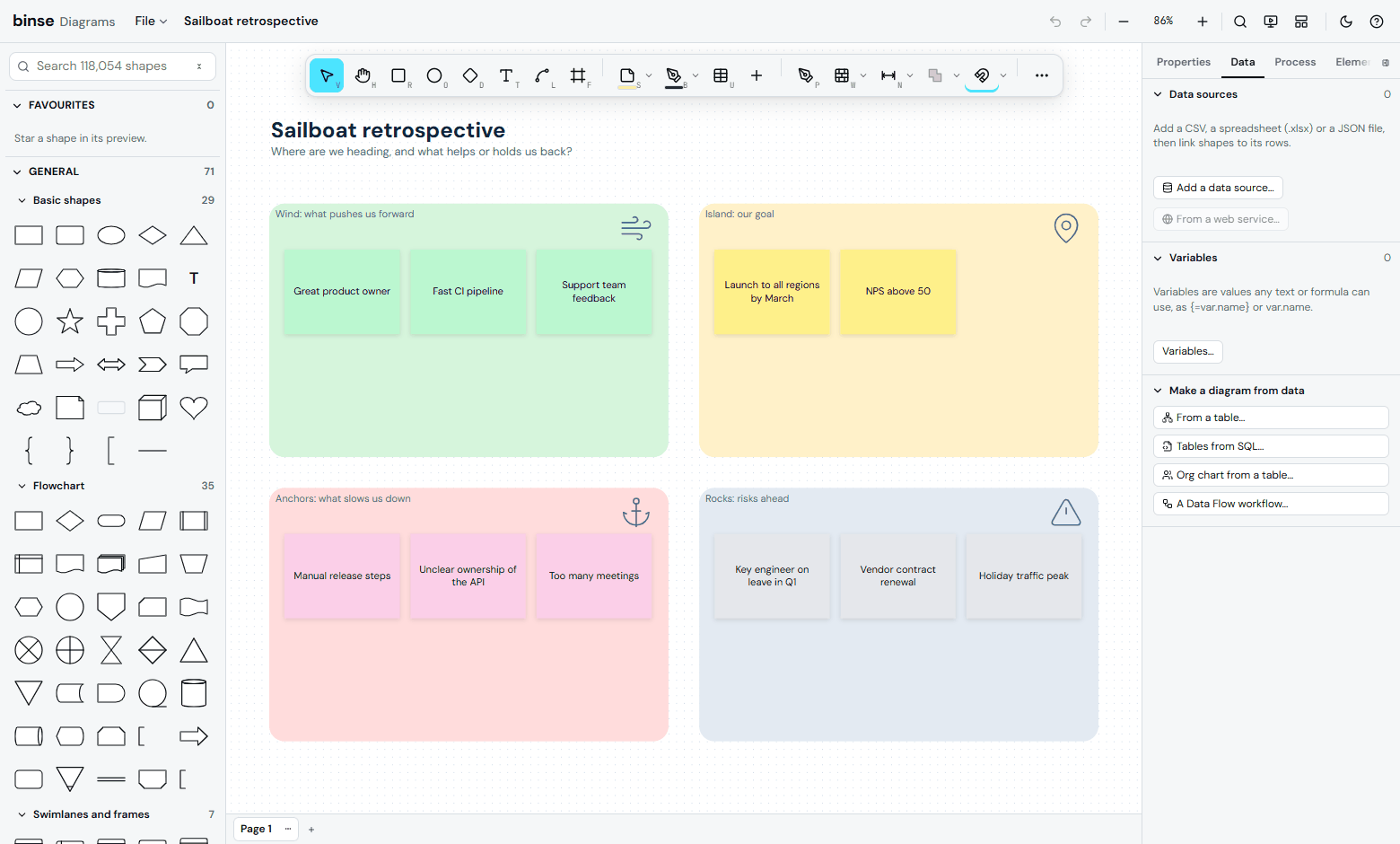Collapse the Basic shapes section
1400x844 pixels.
tap(22, 200)
